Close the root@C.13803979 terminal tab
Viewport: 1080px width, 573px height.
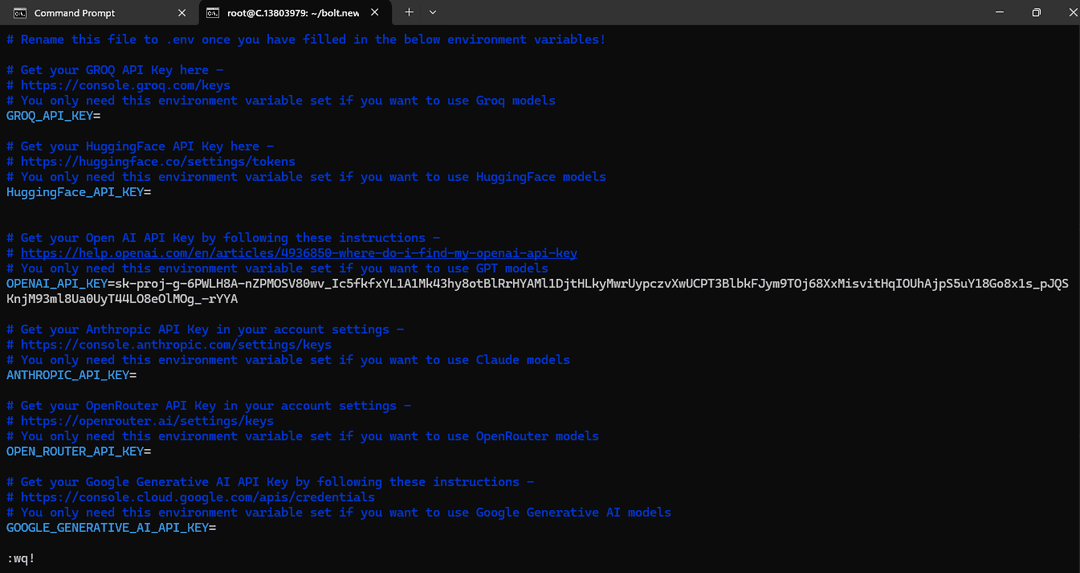pyautogui.click(x=375, y=12)
